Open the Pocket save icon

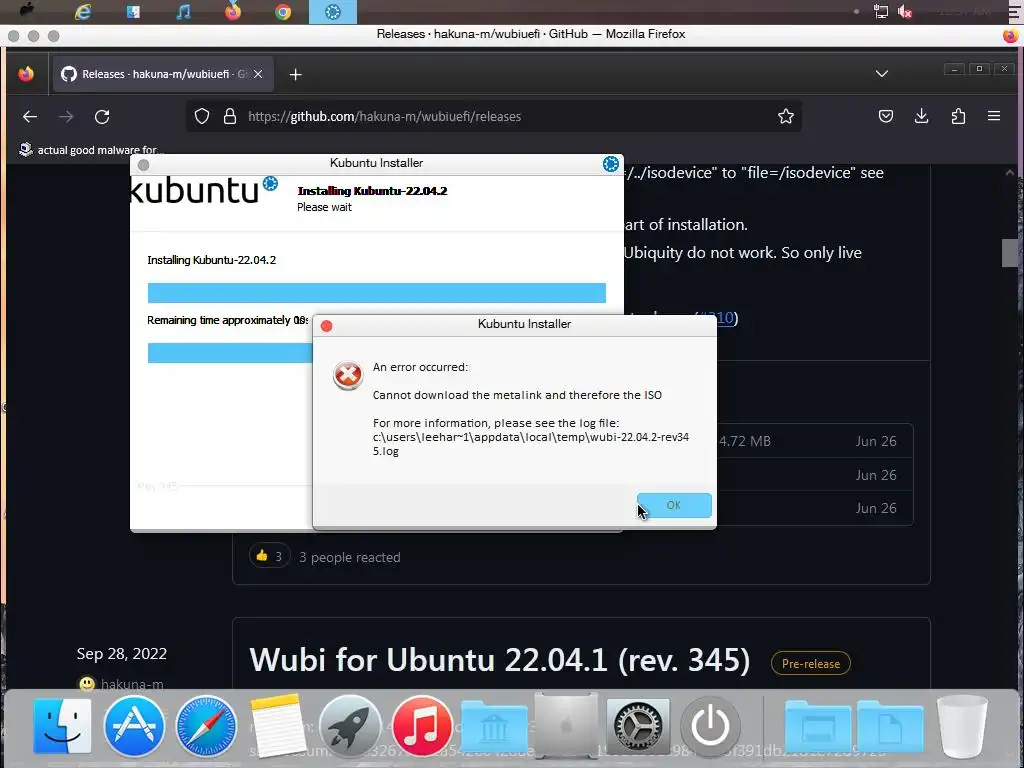(x=886, y=116)
